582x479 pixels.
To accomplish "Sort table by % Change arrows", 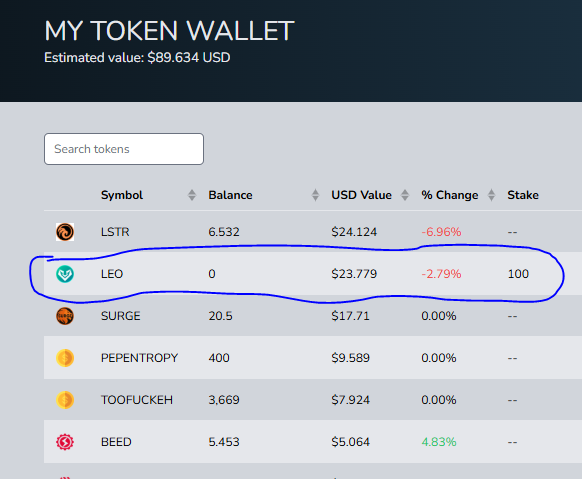I will [491, 195].
